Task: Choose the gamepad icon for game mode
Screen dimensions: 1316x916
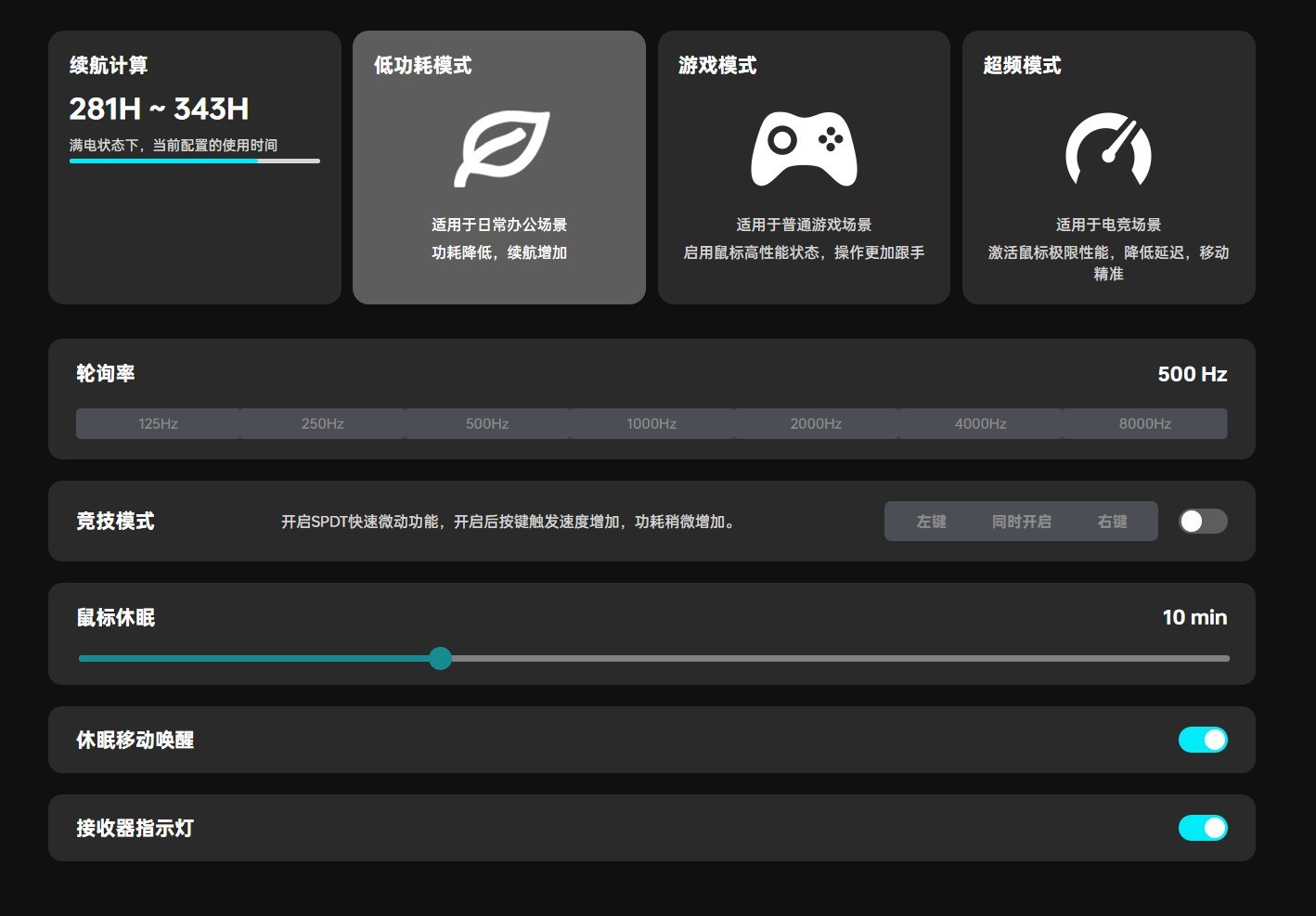Action: coord(804,148)
